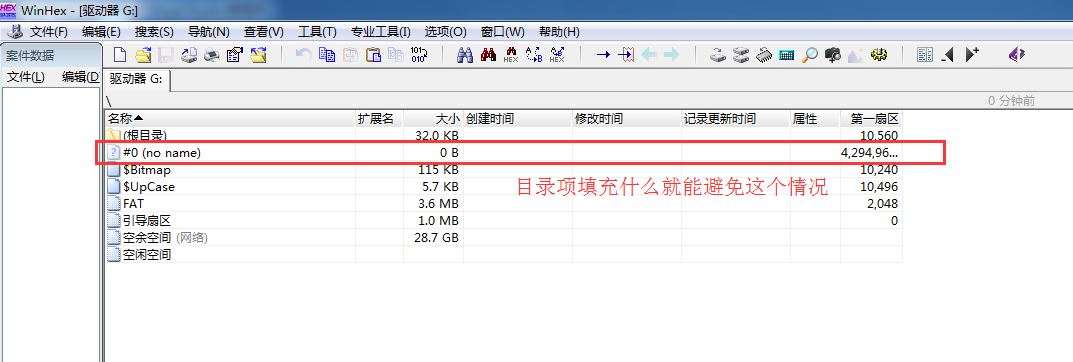This screenshot has height=362, width=1073.
Task: Click the Undo arrow icon
Action: point(304,55)
